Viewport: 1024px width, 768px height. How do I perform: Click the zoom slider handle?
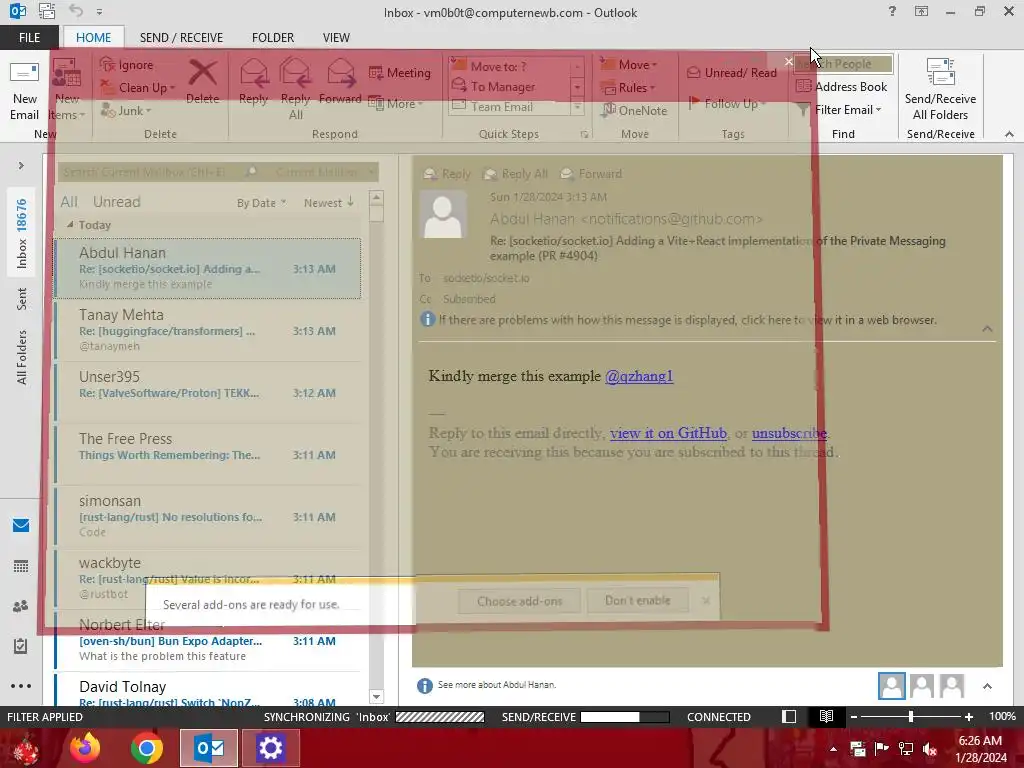910,716
